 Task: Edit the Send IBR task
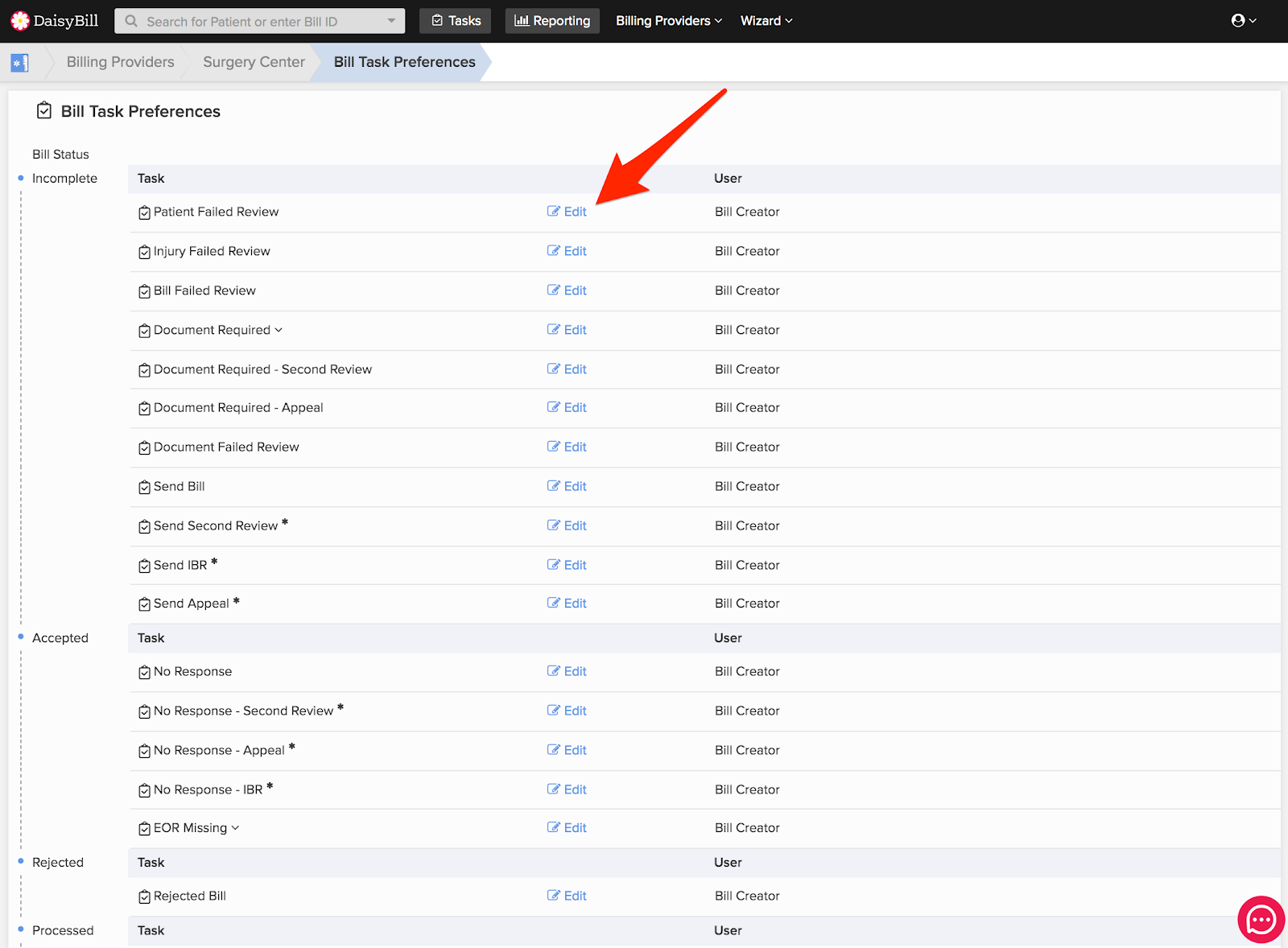567,565
